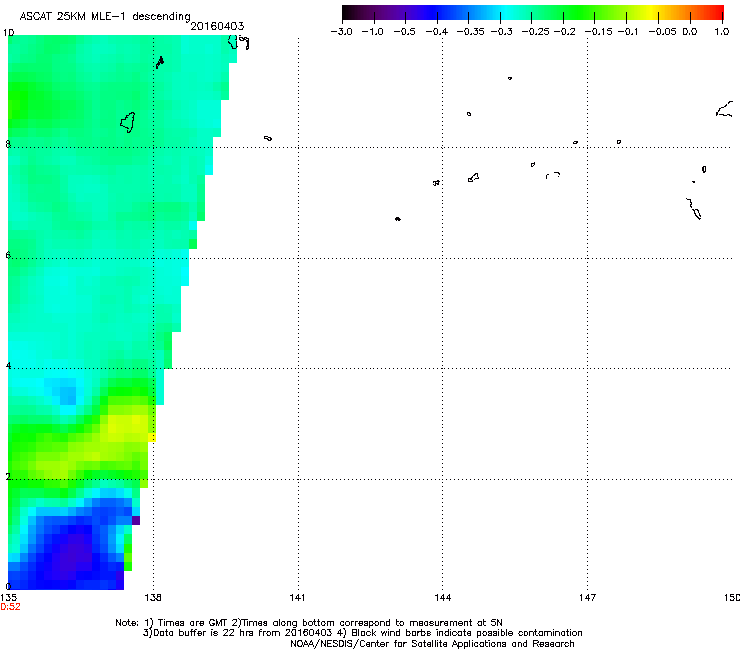
Task: Click the NOAA/NESDIS credit line
Action: (432, 644)
